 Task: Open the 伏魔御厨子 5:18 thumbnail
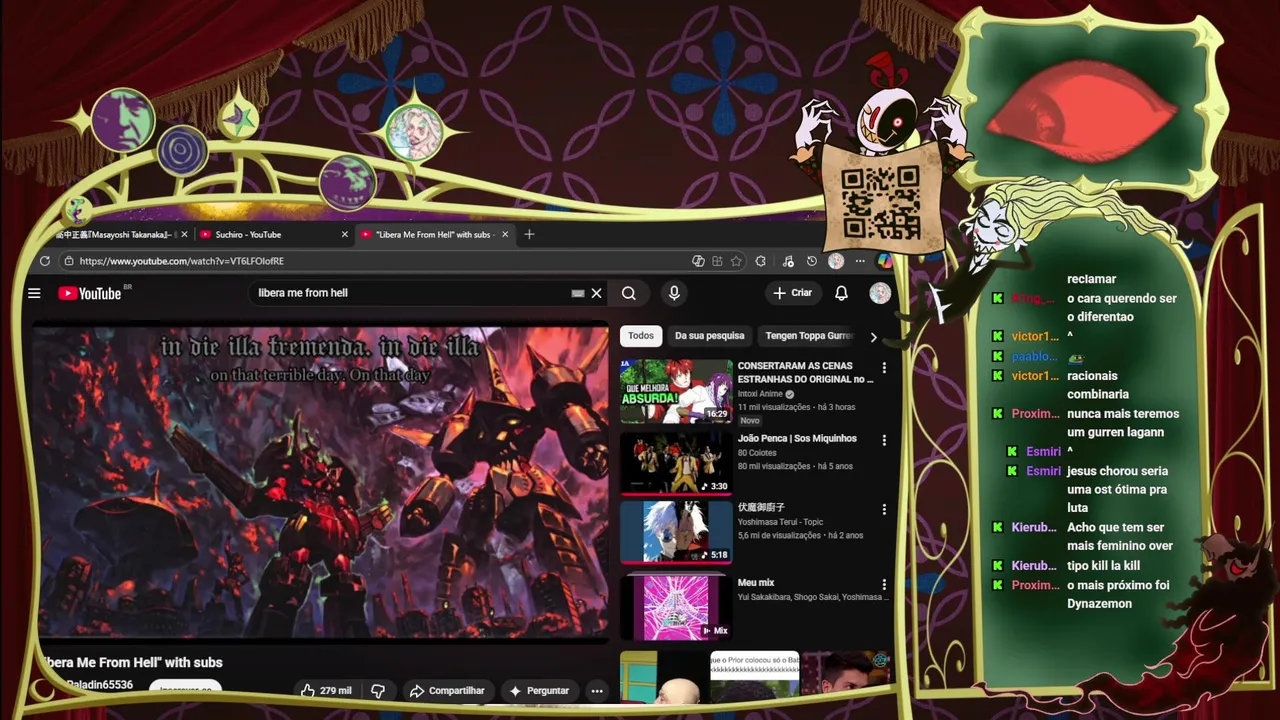676,533
